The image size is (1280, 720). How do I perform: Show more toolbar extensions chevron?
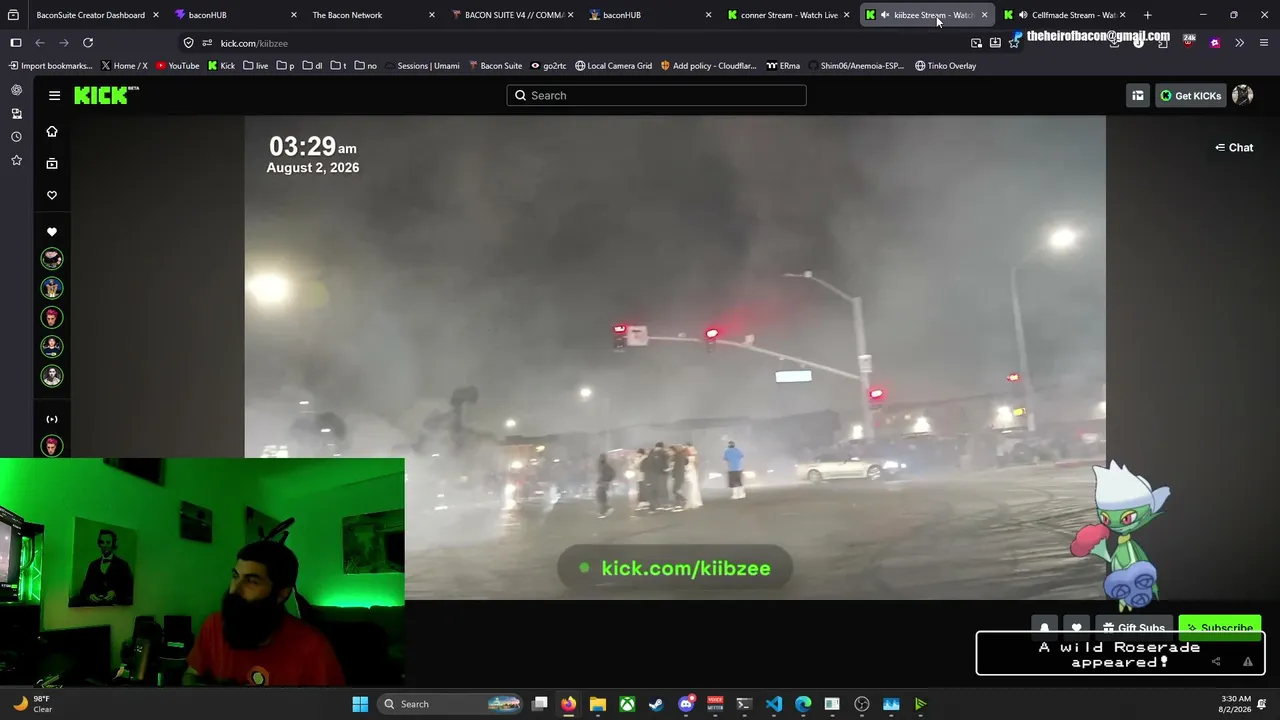pos(1239,43)
